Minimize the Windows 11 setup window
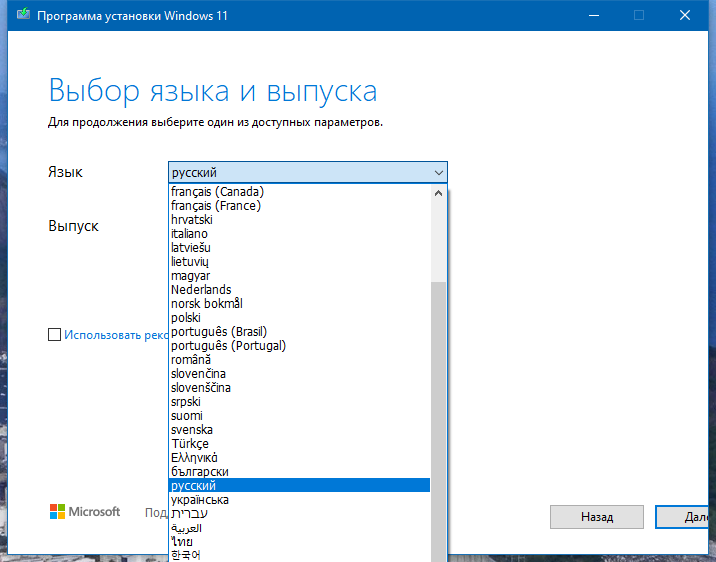The width and height of the screenshot is (716, 562). [x=594, y=16]
